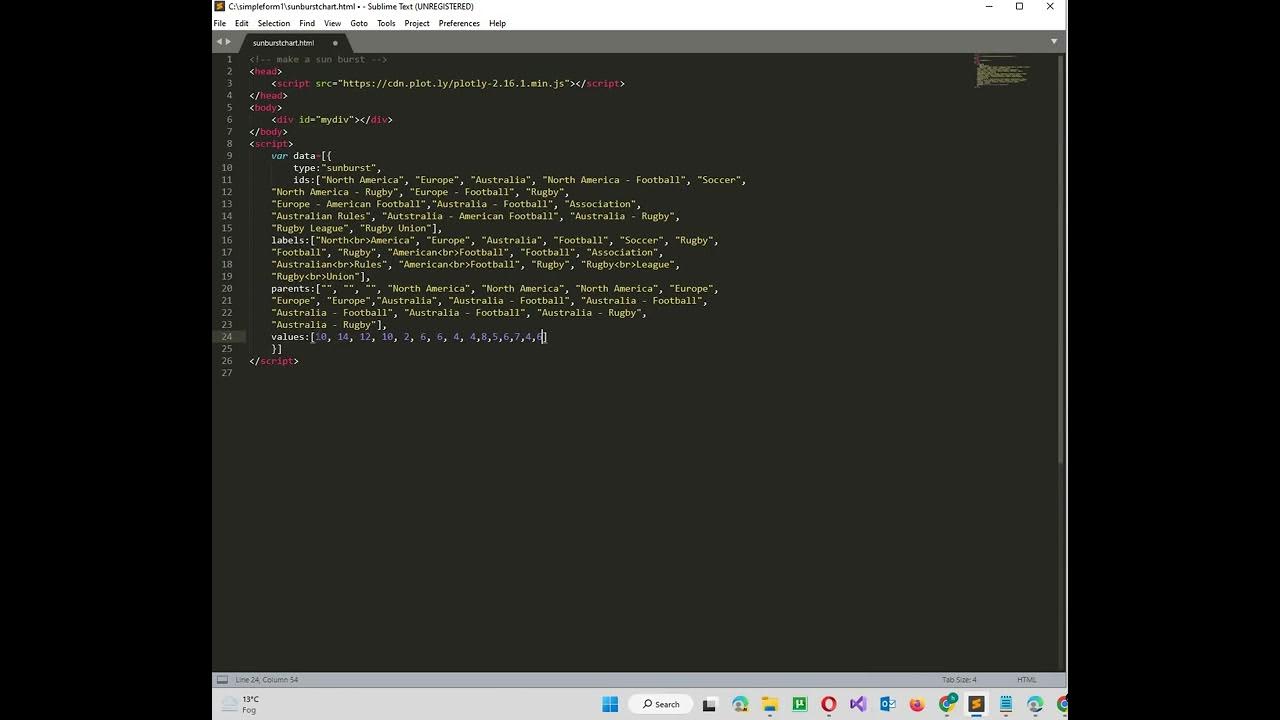Open the File menu
The width and height of the screenshot is (1280, 720).
(x=220, y=23)
